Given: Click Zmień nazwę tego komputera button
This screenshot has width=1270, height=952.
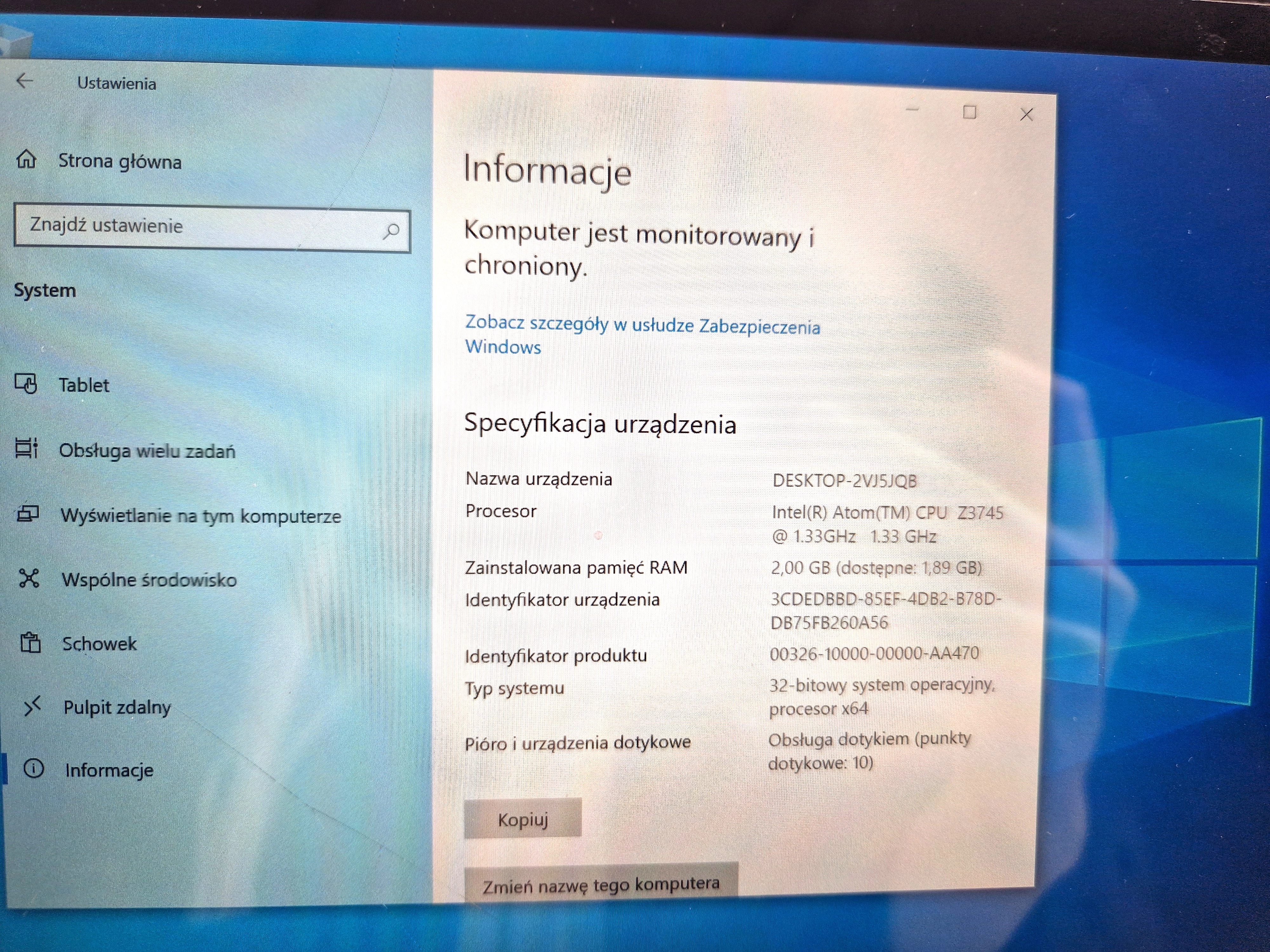Looking at the screenshot, I should 601,884.
